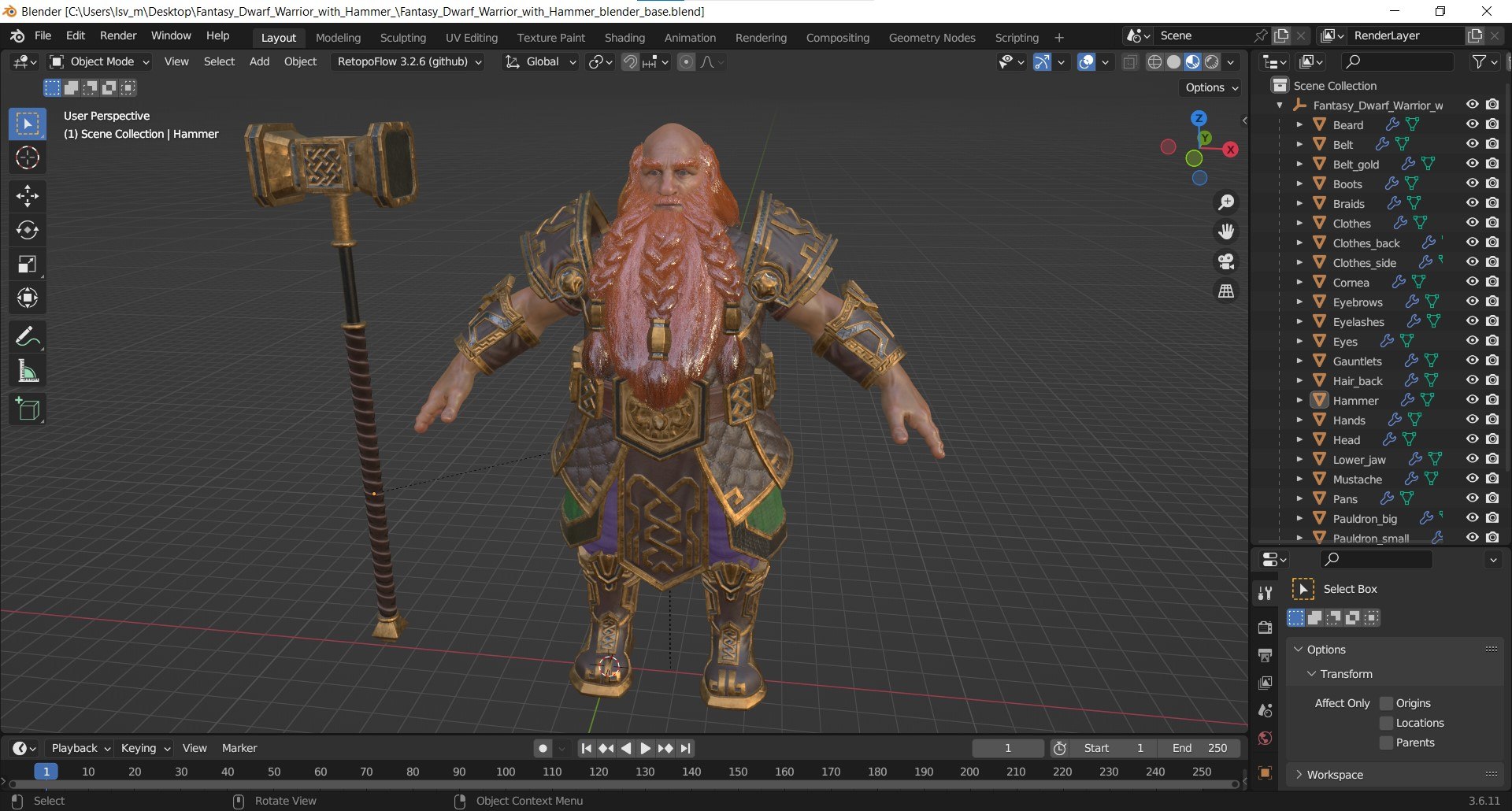Viewport: 1512px width, 811px height.
Task: Activate the Transform tool
Action: point(28,298)
